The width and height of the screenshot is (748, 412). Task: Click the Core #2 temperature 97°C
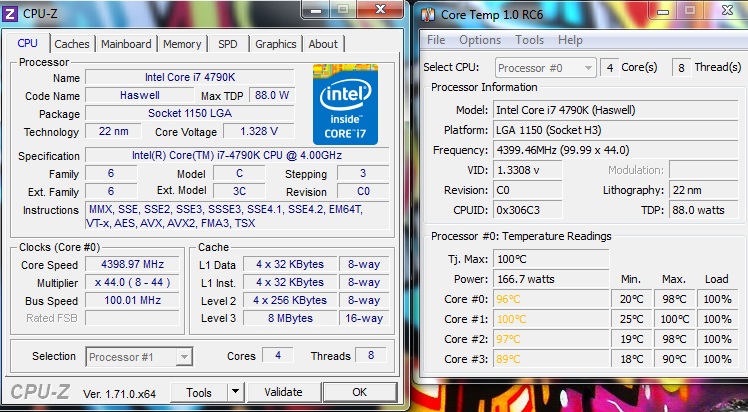coord(551,340)
